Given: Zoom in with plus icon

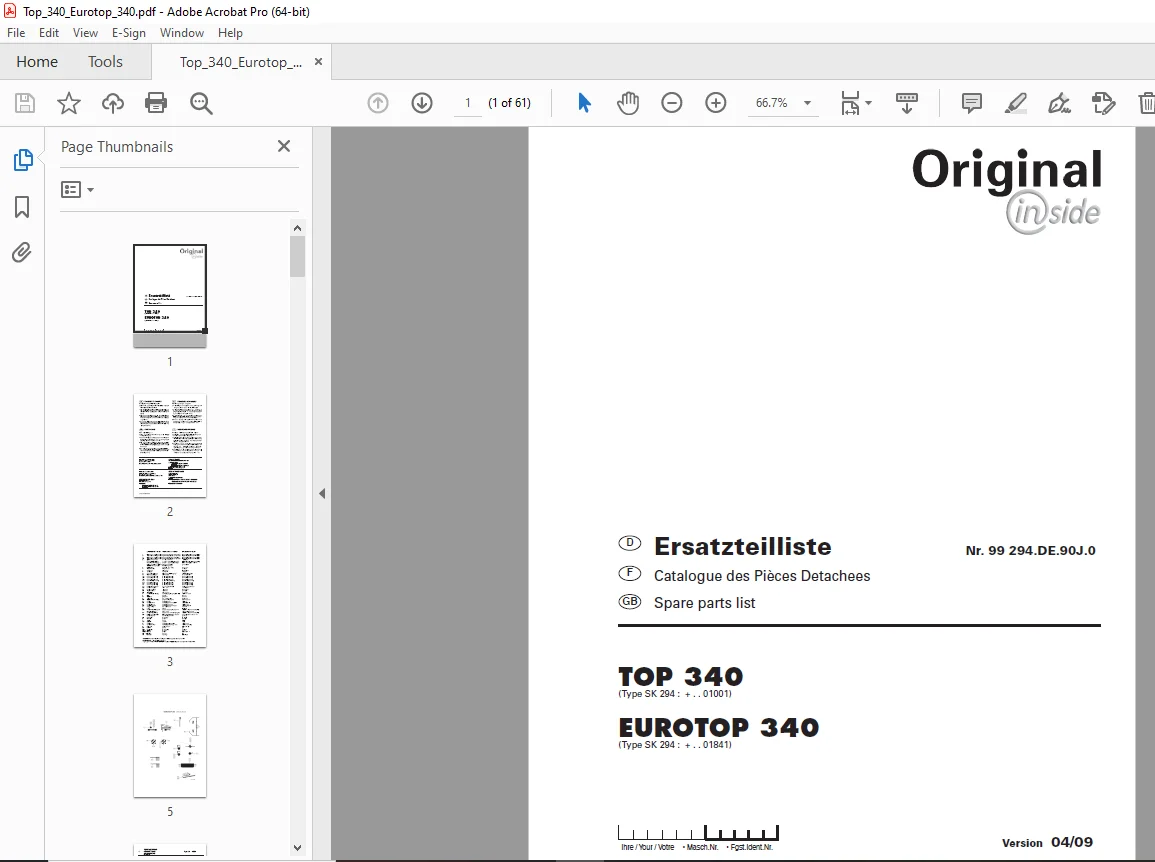Looking at the screenshot, I should click(x=716, y=103).
